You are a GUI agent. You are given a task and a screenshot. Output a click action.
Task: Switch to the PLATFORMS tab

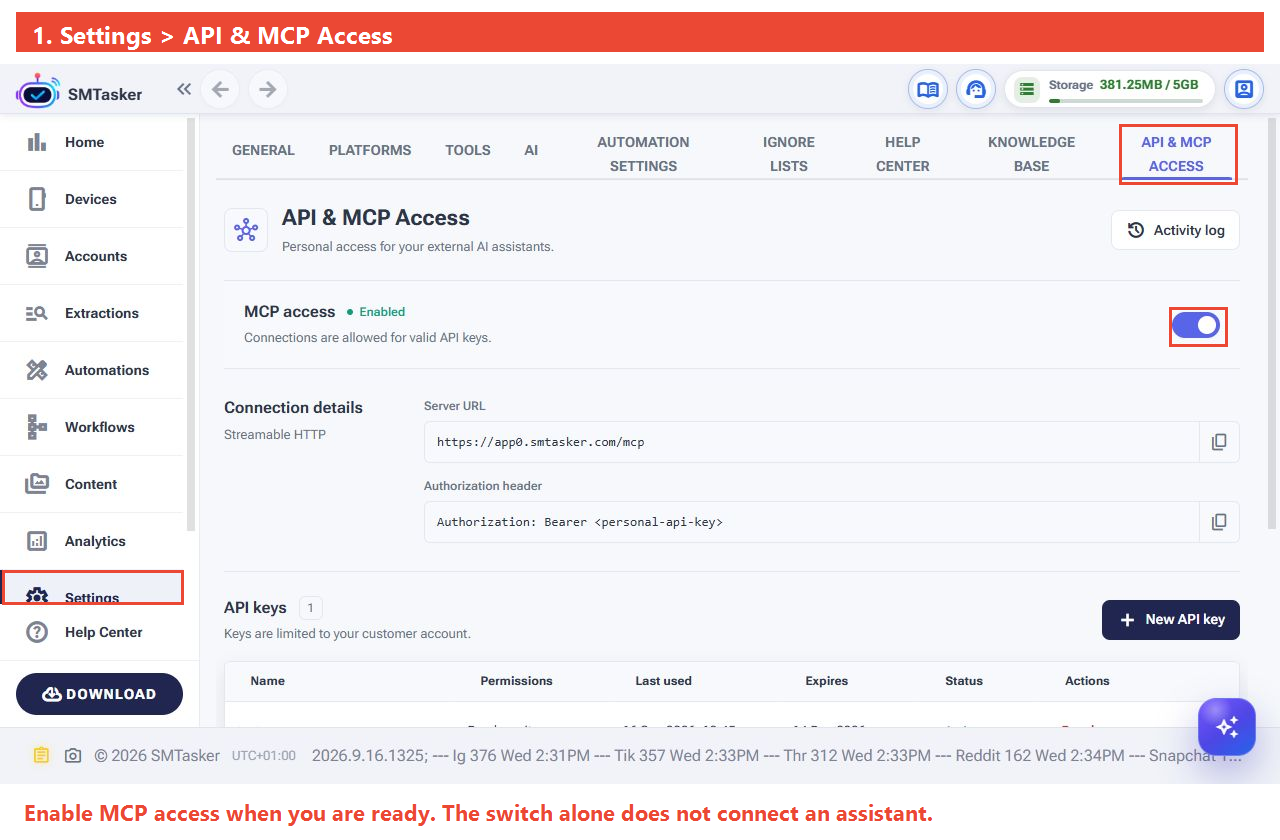370,150
